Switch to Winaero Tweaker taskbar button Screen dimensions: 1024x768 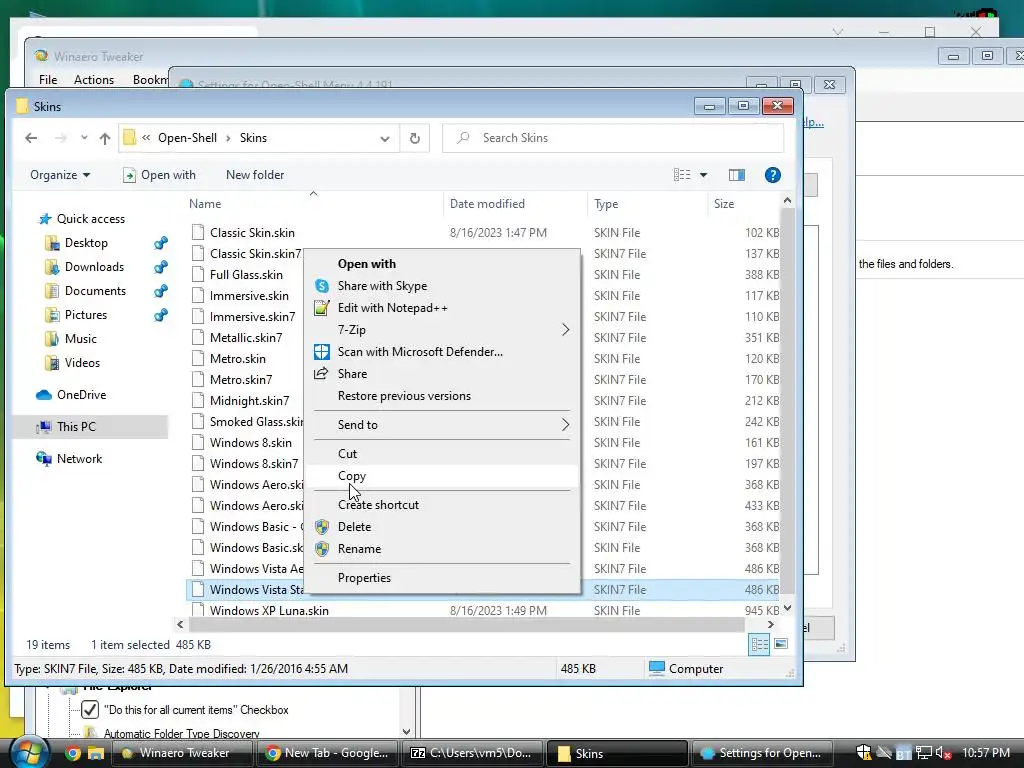point(182,753)
